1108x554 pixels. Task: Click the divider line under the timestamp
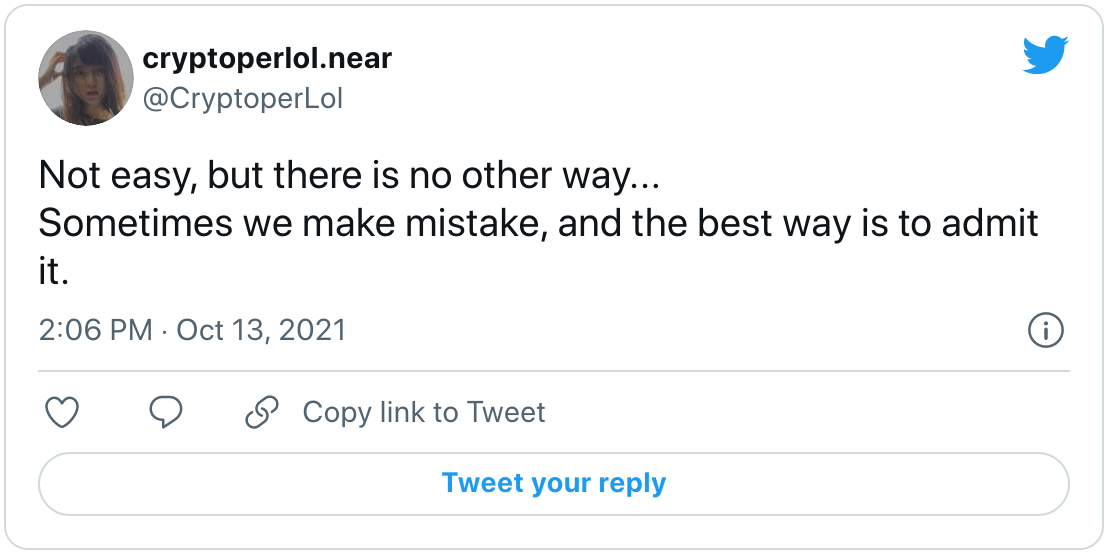click(554, 370)
